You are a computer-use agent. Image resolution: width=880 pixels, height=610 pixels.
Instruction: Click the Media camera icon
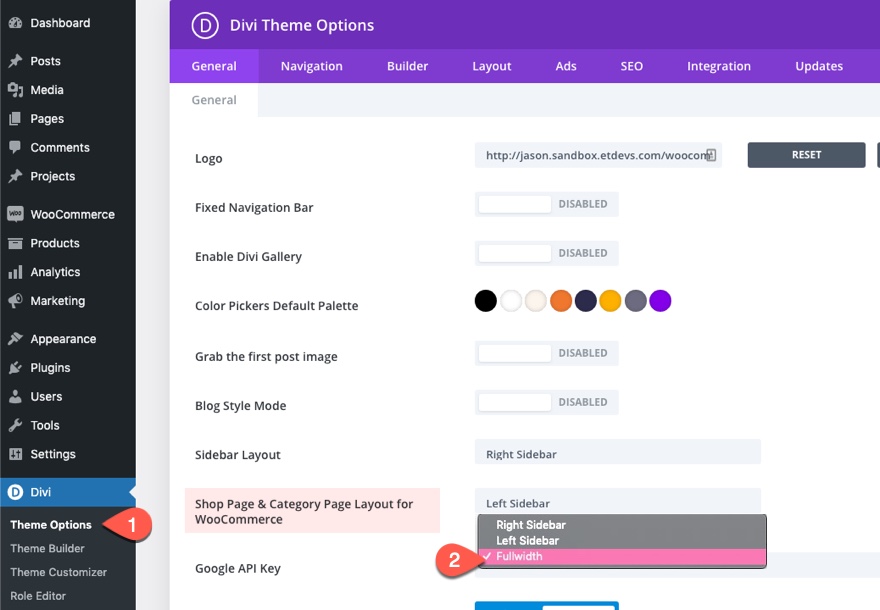(15, 90)
